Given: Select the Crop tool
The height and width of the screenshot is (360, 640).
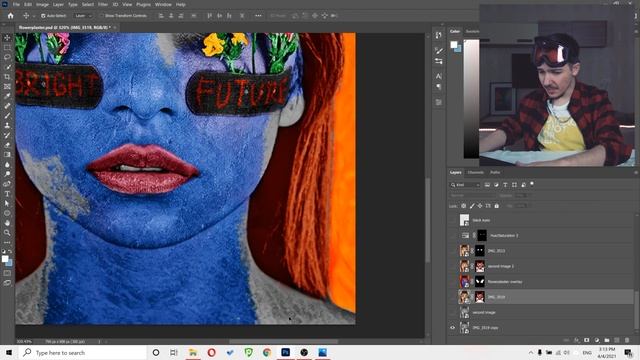Looking at the screenshot, I should click(7, 77).
